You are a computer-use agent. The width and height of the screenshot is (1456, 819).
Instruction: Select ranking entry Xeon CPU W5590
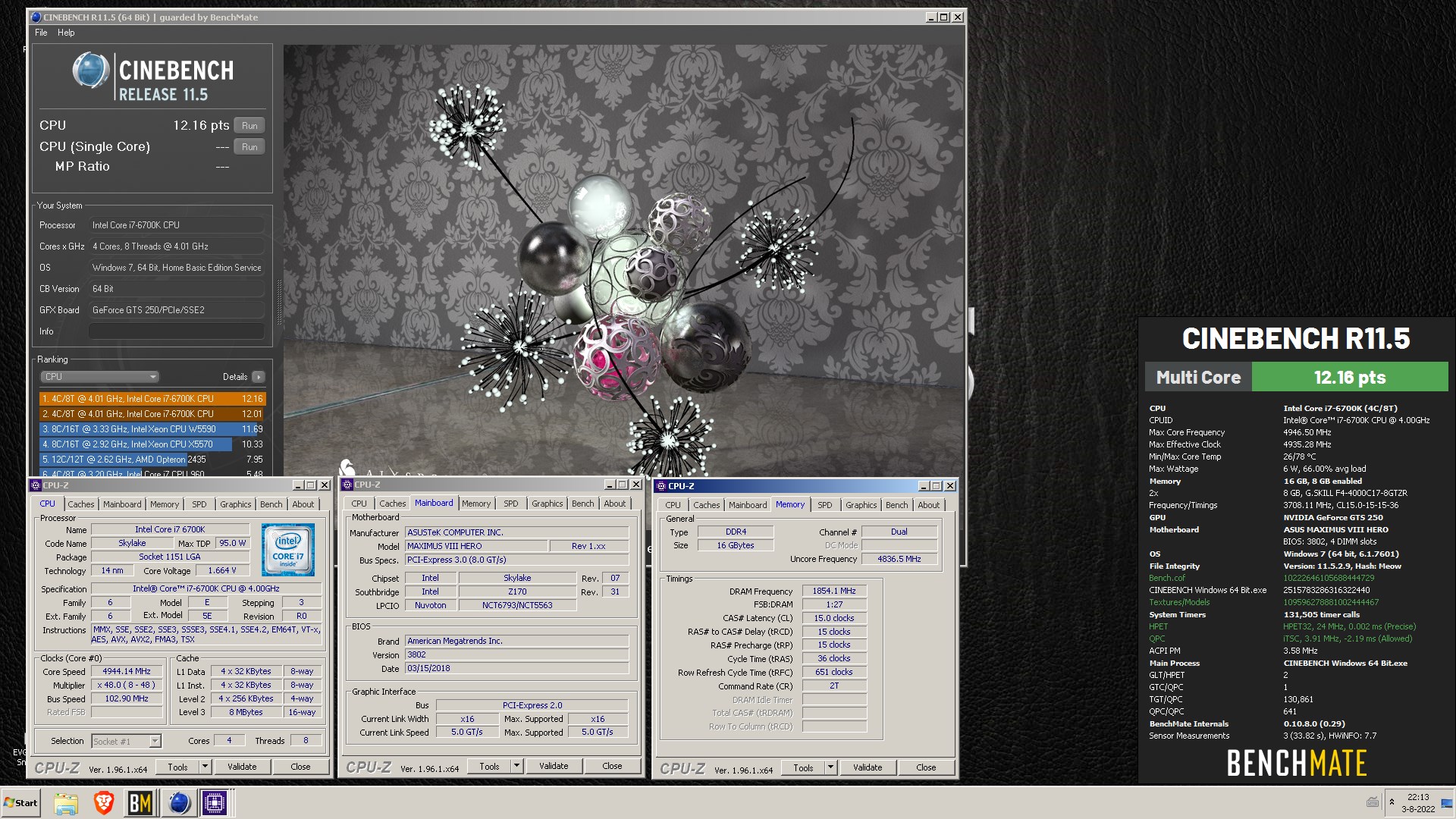click(x=152, y=429)
